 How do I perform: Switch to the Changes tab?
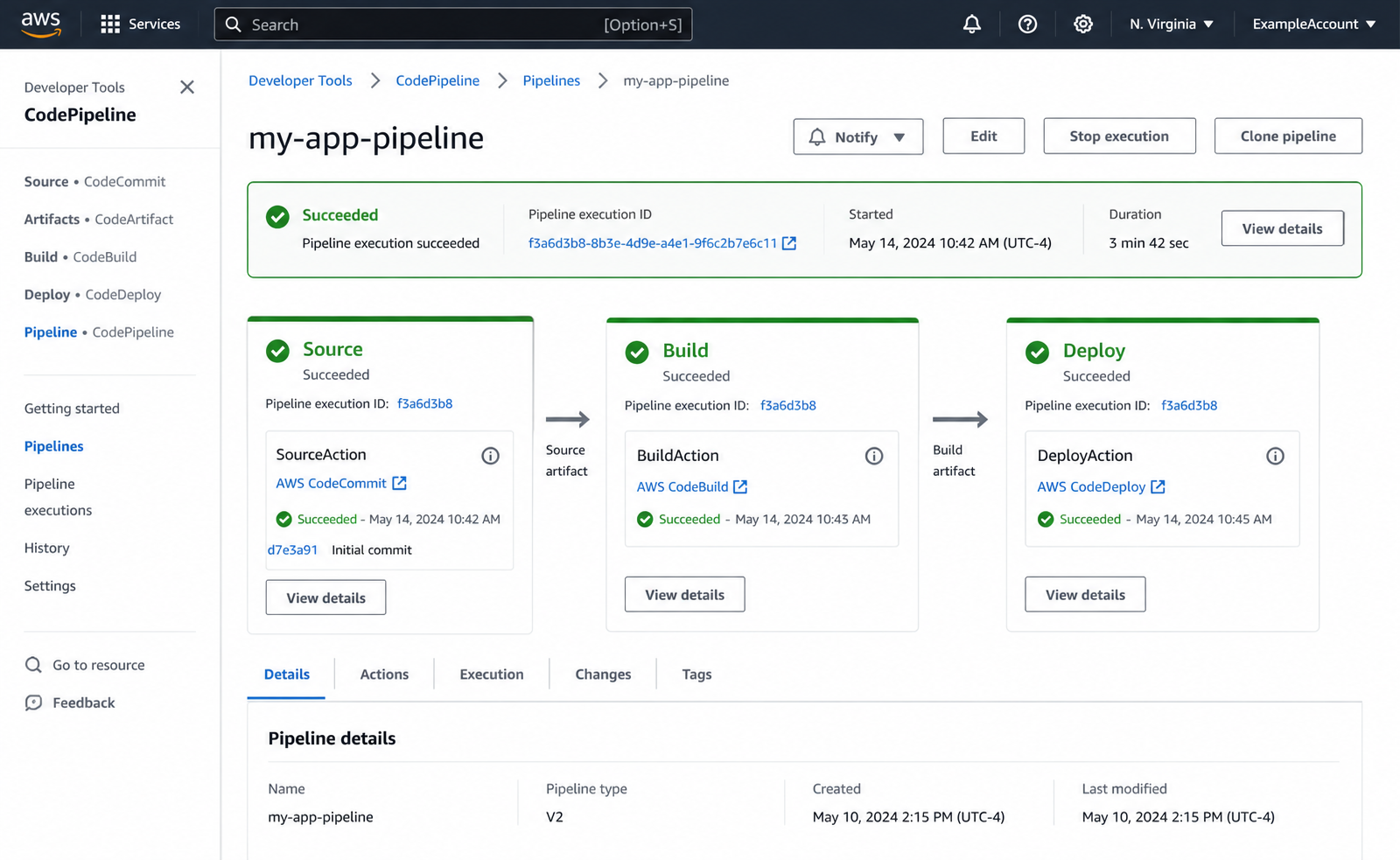[603, 675]
